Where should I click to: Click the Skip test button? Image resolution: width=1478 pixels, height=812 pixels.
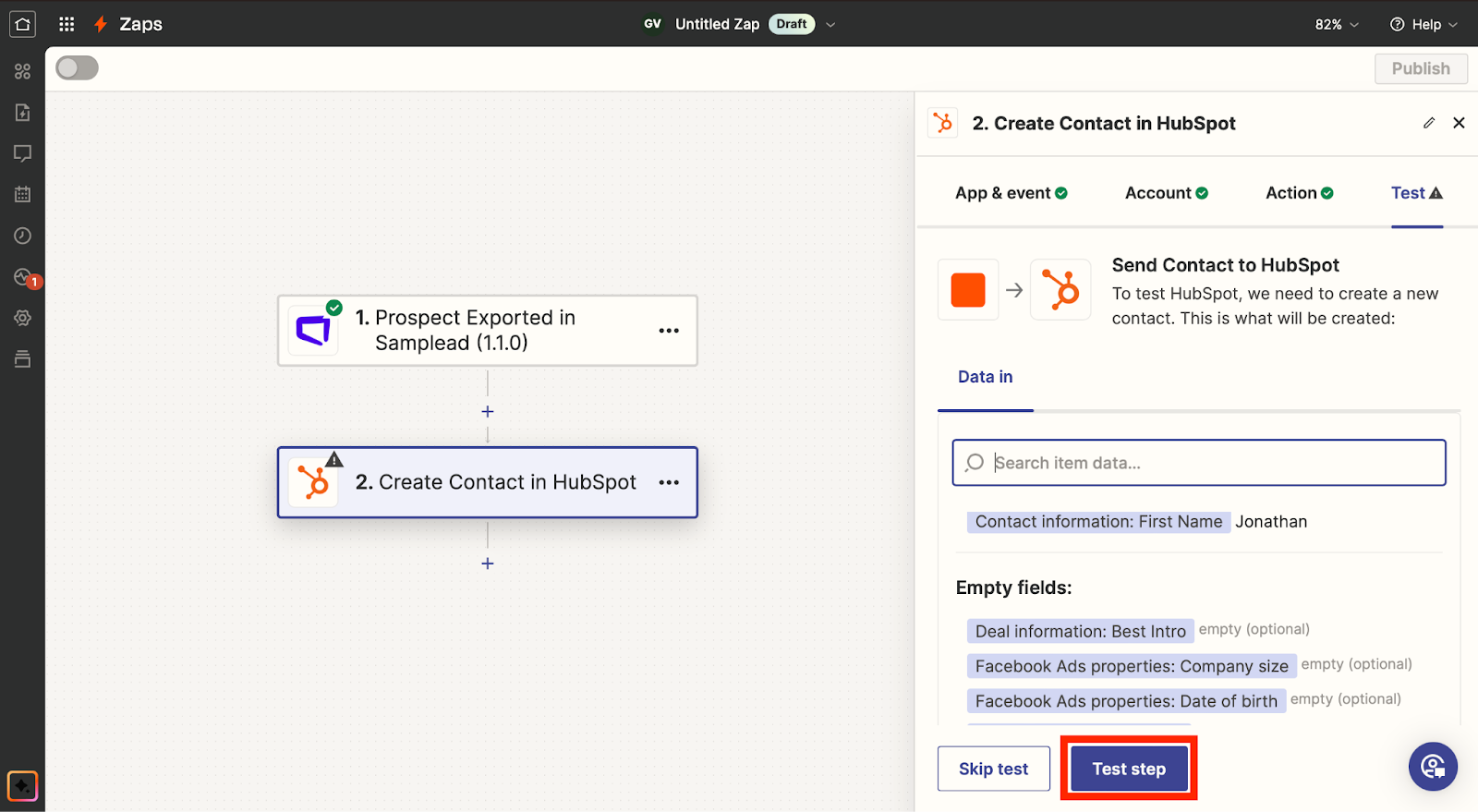(993, 769)
